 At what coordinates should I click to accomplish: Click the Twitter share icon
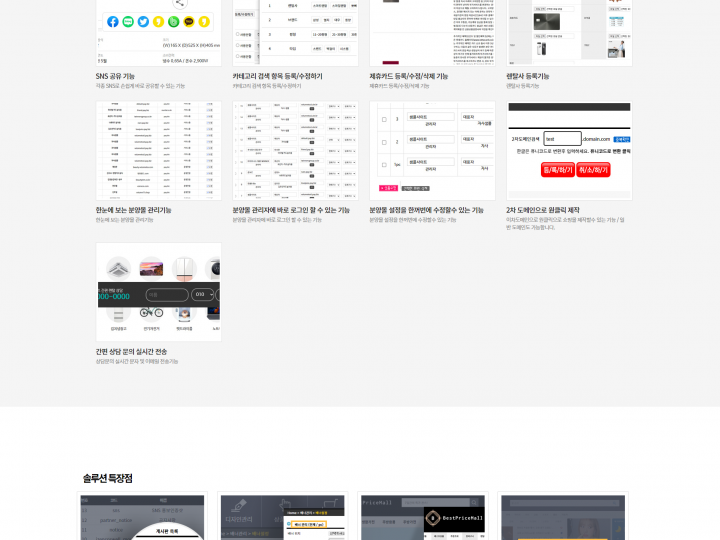click(143, 21)
